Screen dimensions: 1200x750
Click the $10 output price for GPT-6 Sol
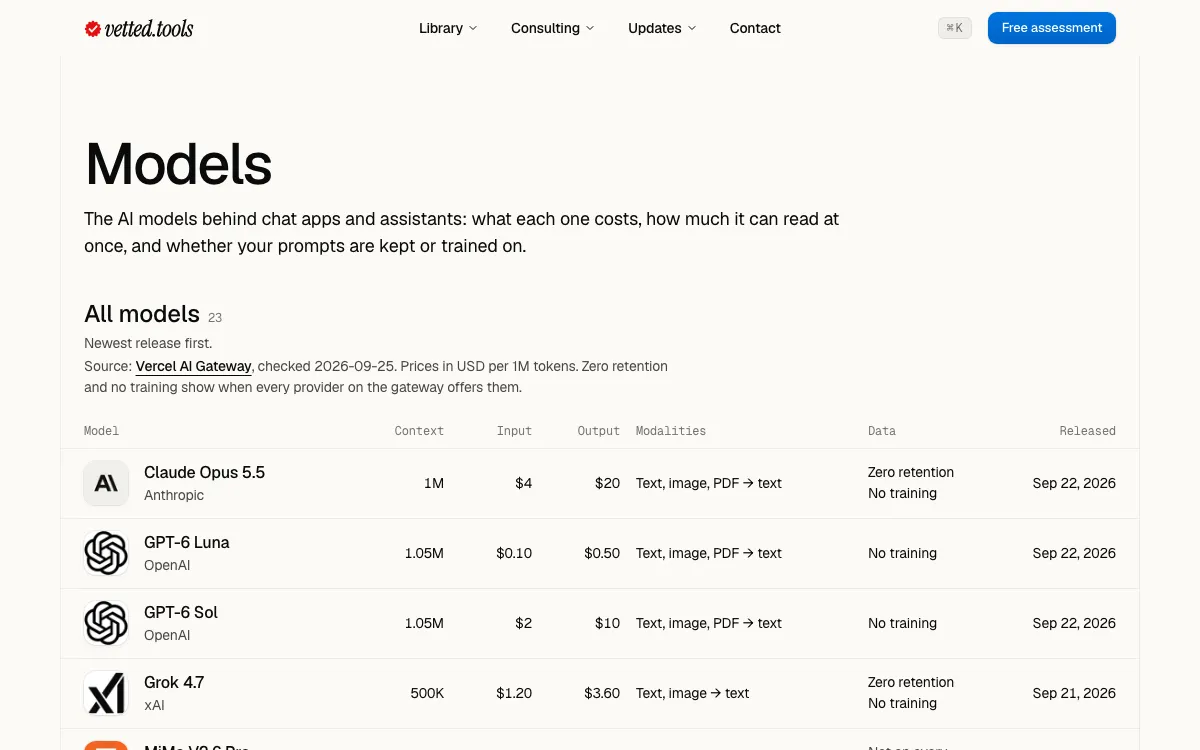[607, 623]
